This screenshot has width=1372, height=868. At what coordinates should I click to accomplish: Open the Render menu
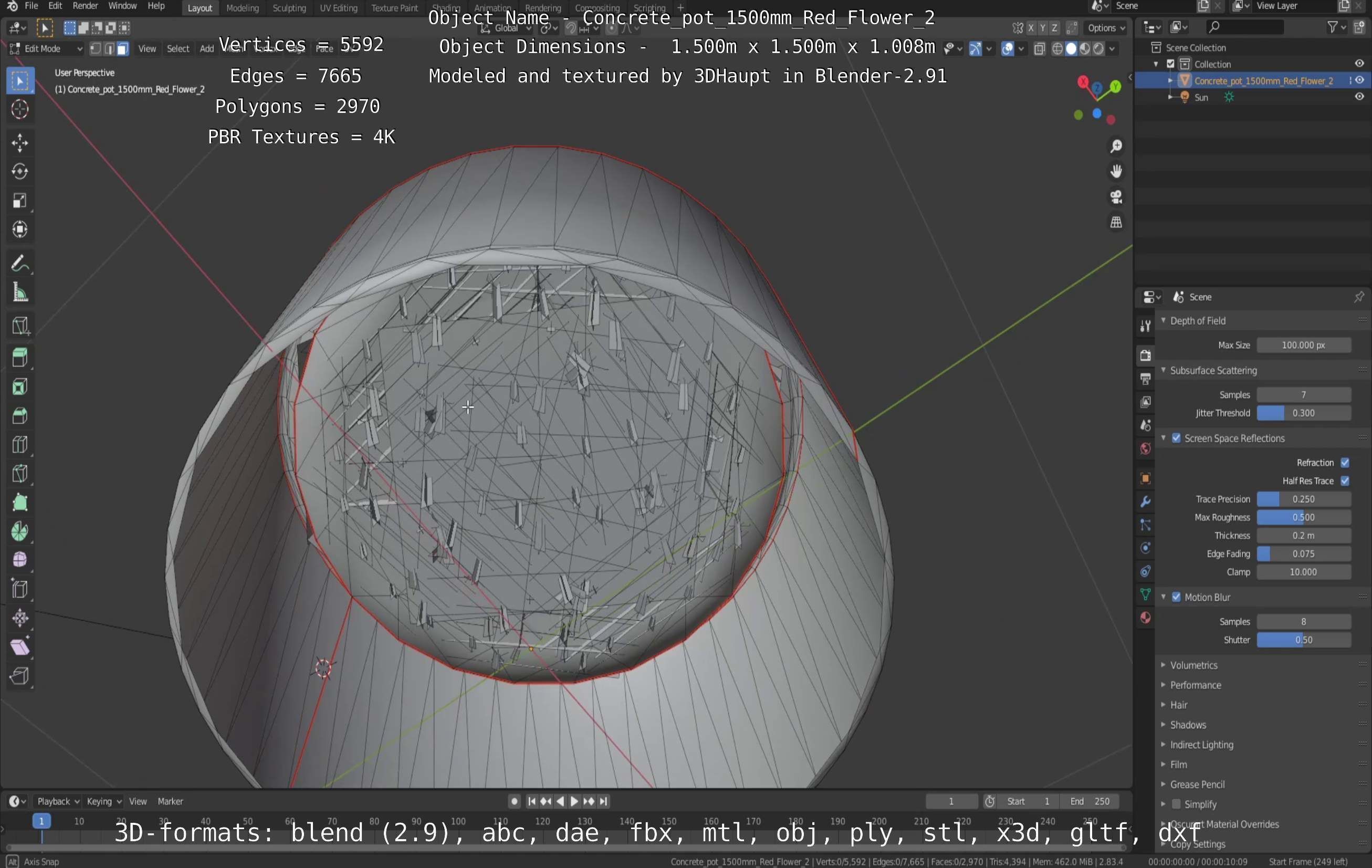point(85,6)
